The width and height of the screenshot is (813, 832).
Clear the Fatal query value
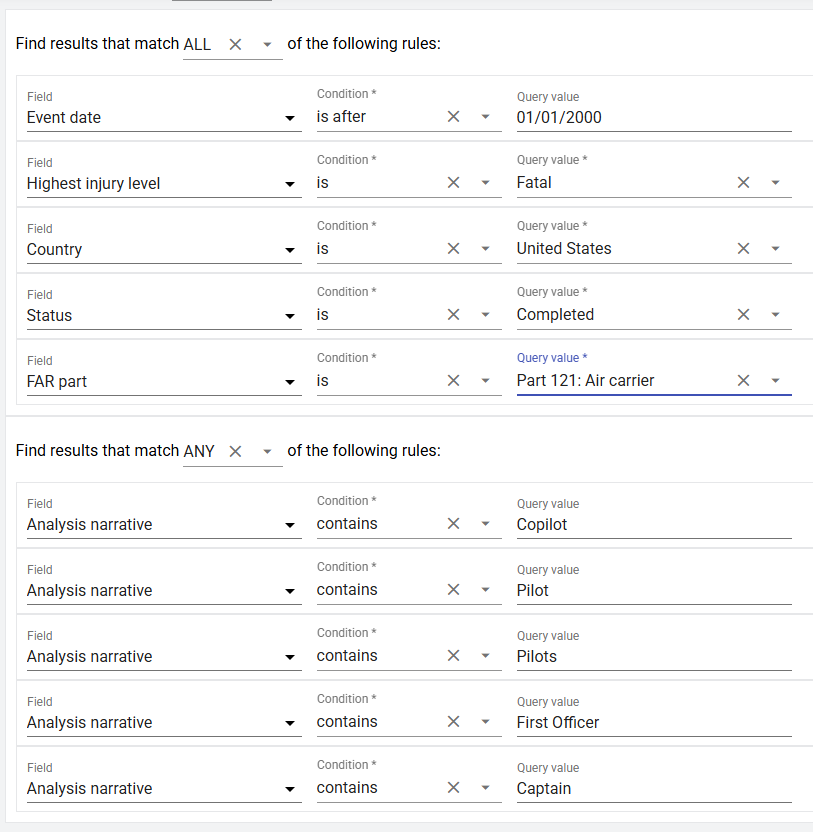[743, 183]
